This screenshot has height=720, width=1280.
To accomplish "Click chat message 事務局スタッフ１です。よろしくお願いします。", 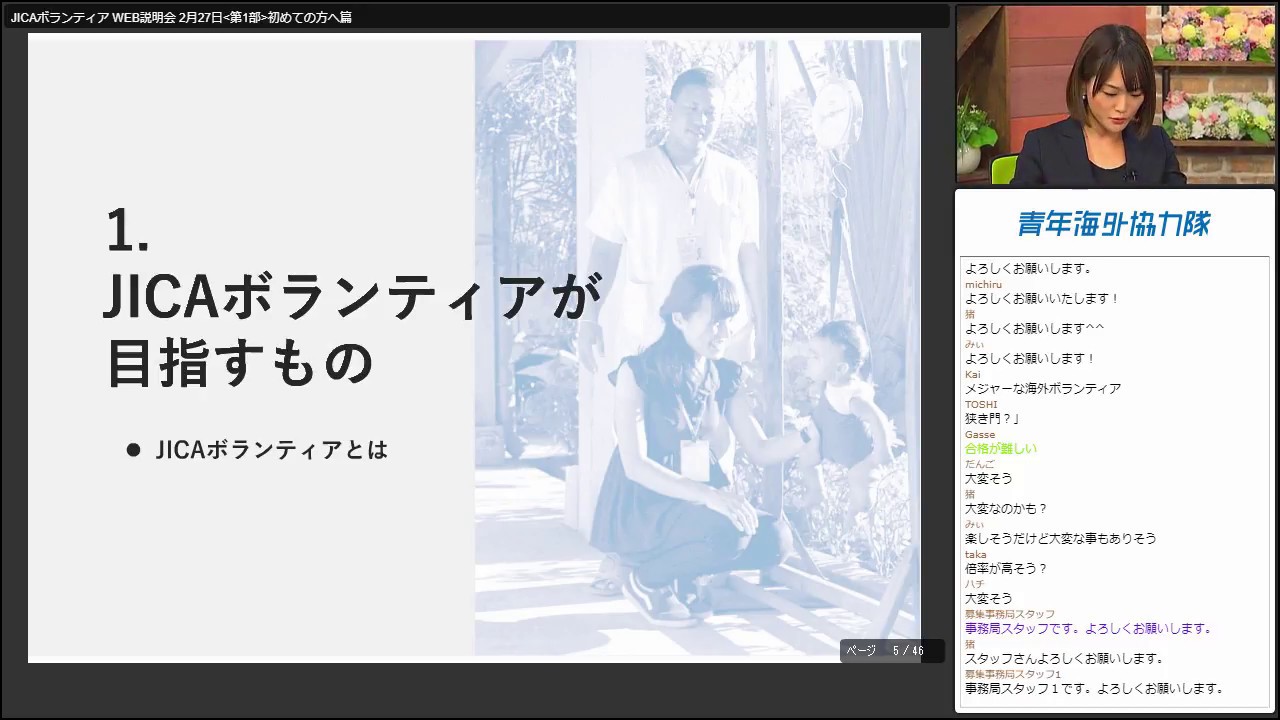I will click(x=1095, y=688).
